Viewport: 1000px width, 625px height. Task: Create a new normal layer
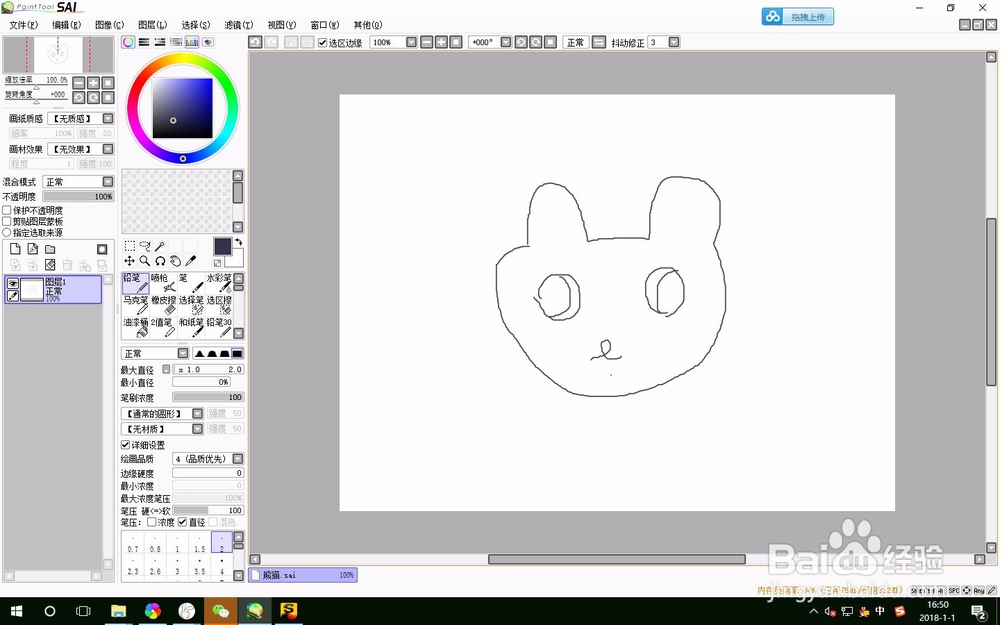point(15,249)
